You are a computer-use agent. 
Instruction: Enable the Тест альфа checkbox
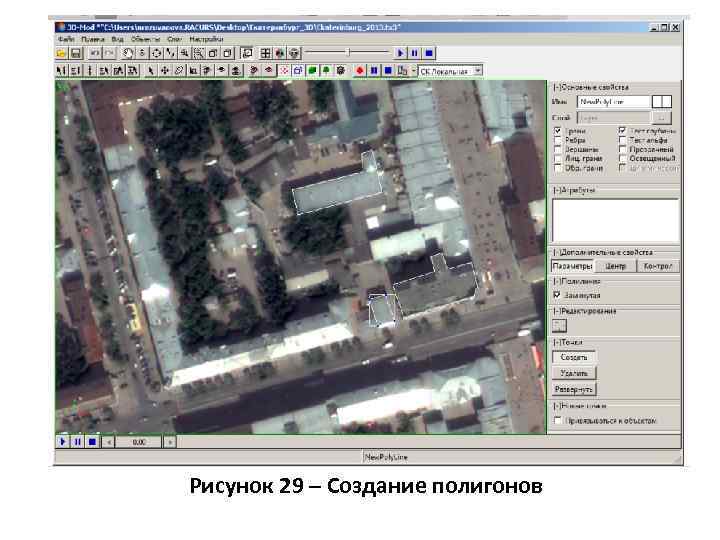[622, 140]
